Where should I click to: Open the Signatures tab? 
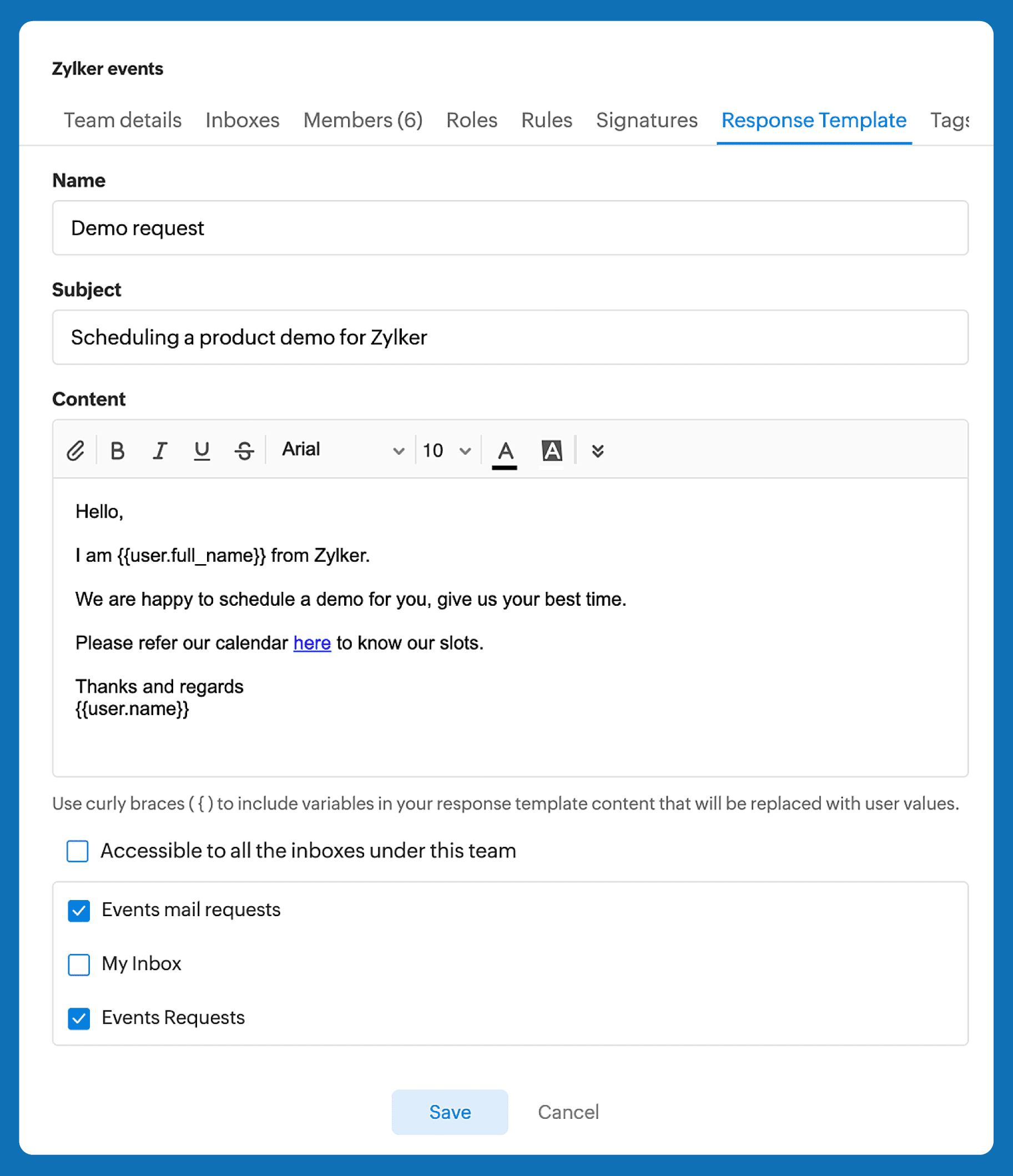coord(647,120)
